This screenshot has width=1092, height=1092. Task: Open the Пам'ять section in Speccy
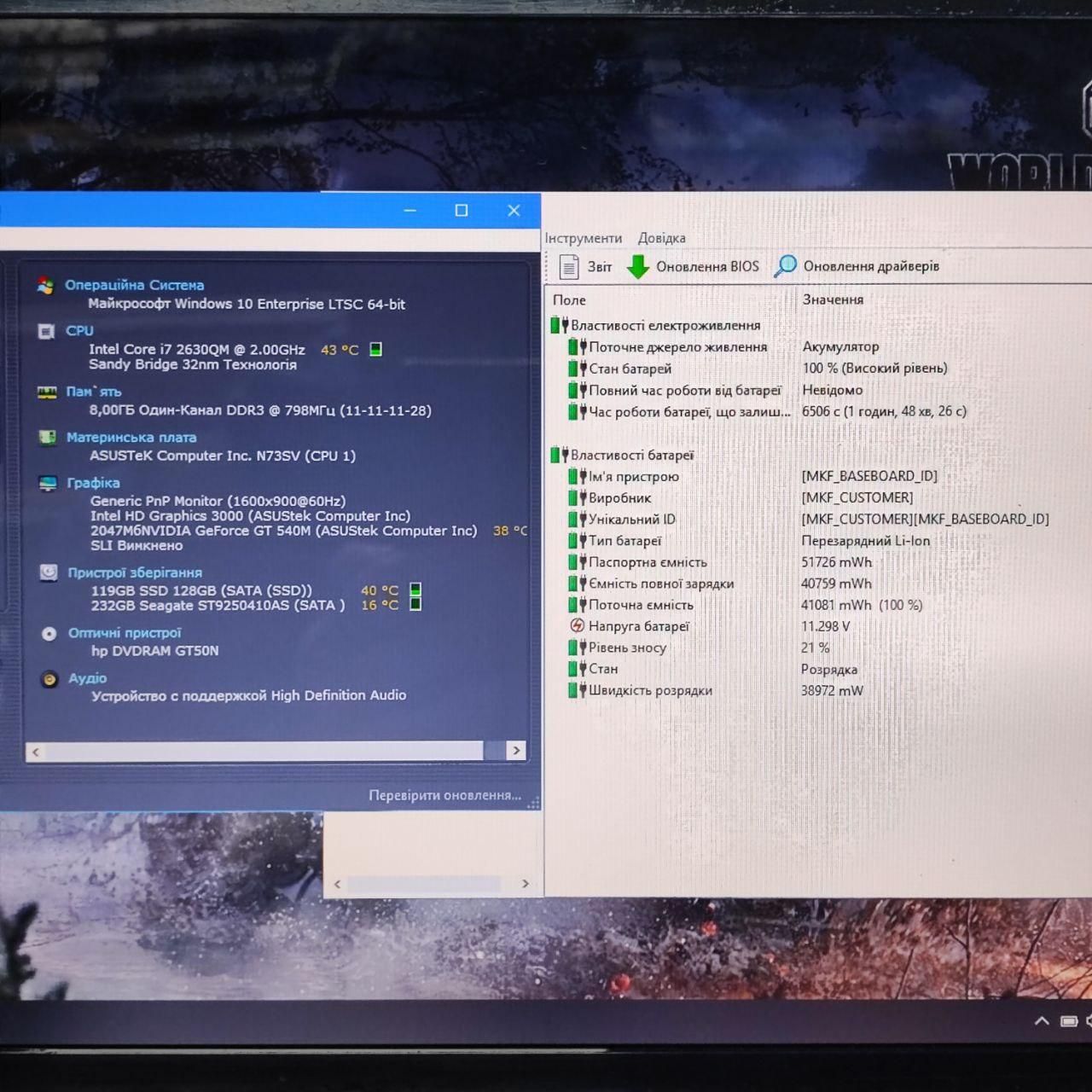pyautogui.click(x=94, y=392)
